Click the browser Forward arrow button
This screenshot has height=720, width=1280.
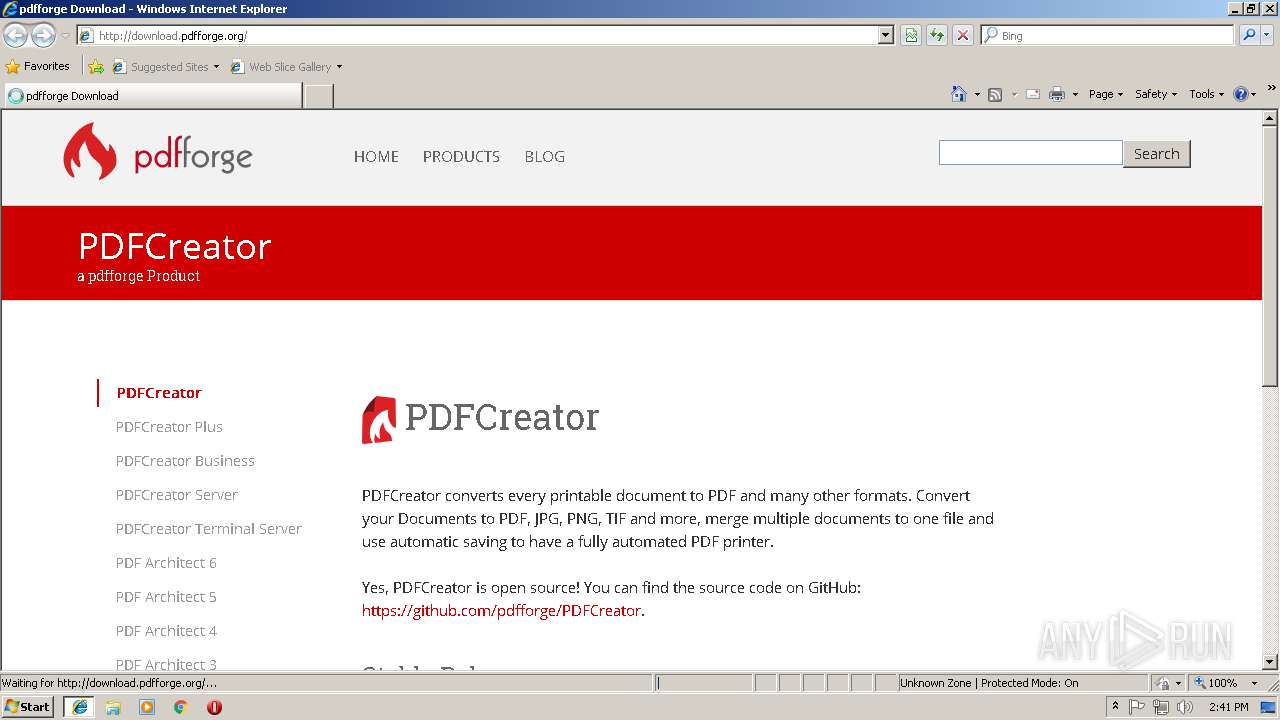43,35
